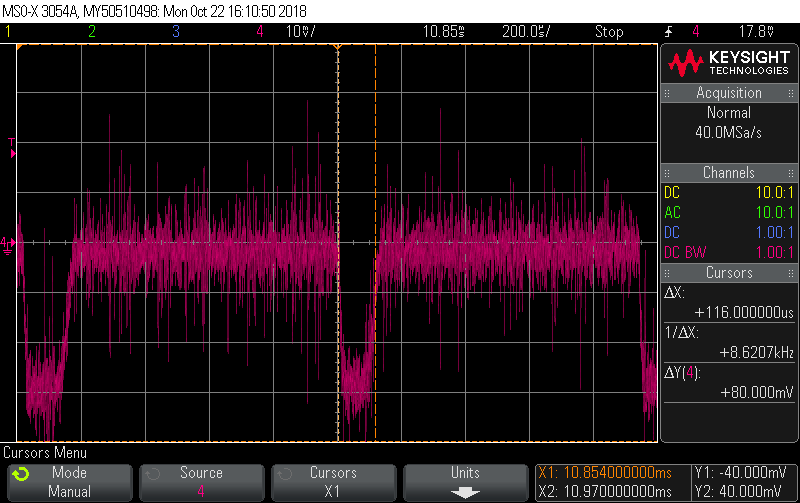Click the 1/ΔX +8.6207kHz value

pyautogui.click(x=757, y=353)
